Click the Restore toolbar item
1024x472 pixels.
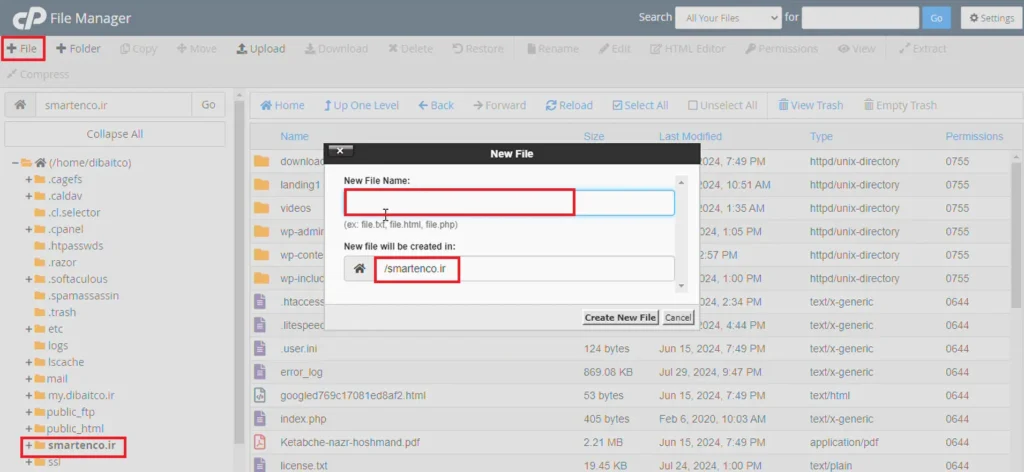(478, 48)
